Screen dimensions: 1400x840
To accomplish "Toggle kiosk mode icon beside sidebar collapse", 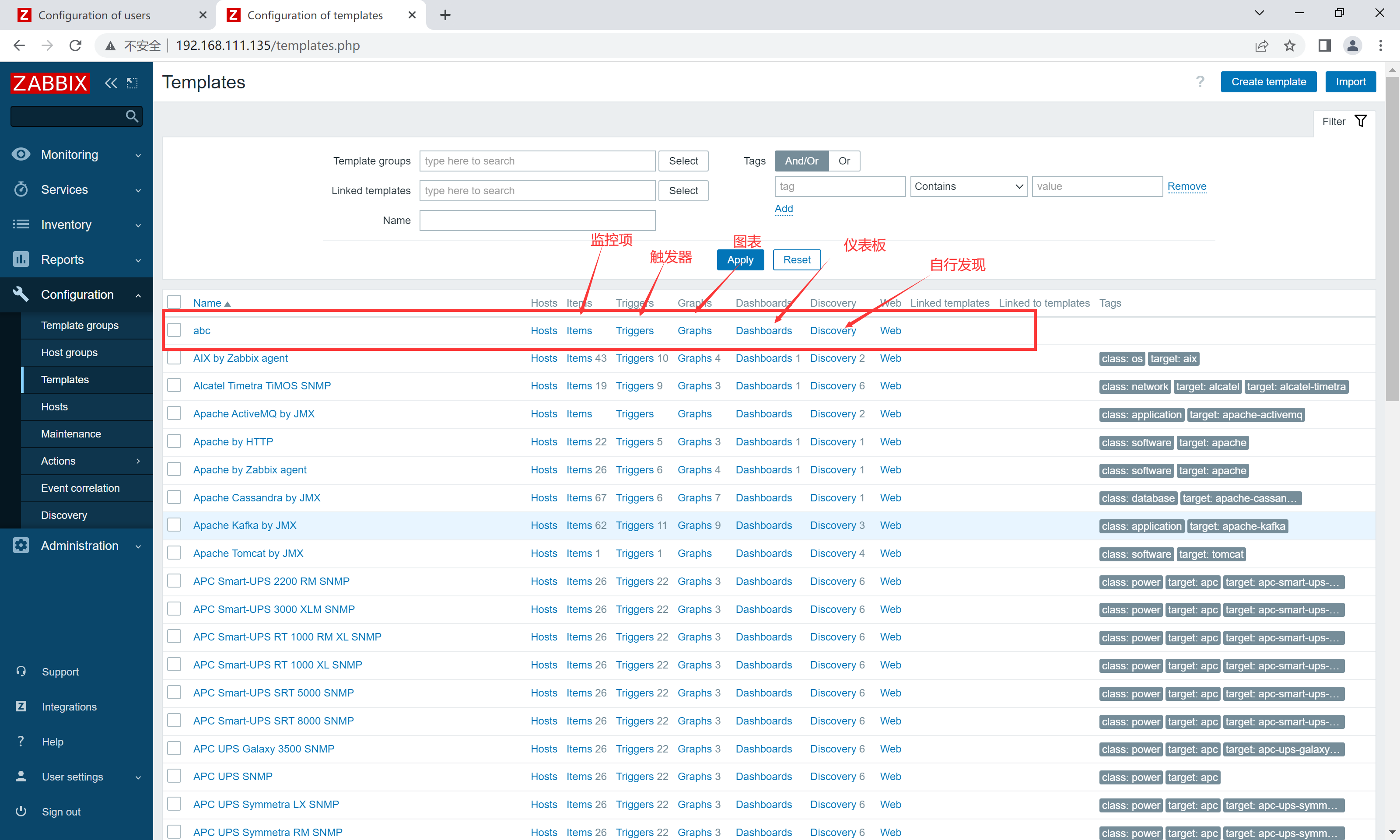I will (x=132, y=83).
